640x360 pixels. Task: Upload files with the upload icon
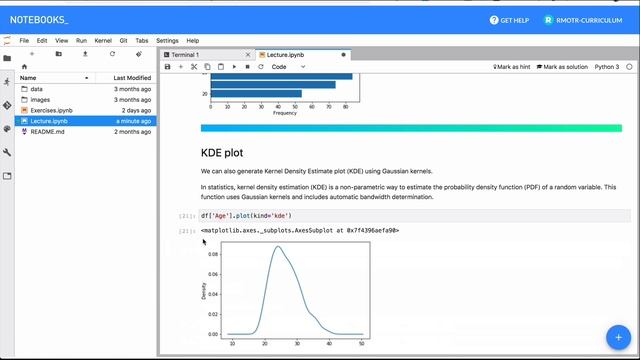85,54
